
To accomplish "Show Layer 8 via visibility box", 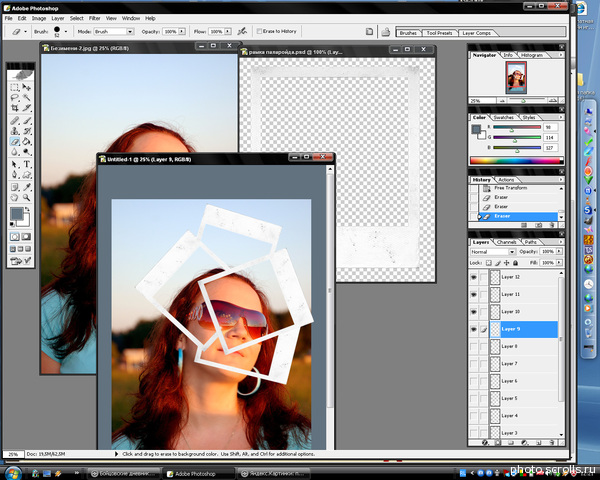I will [474, 346].
